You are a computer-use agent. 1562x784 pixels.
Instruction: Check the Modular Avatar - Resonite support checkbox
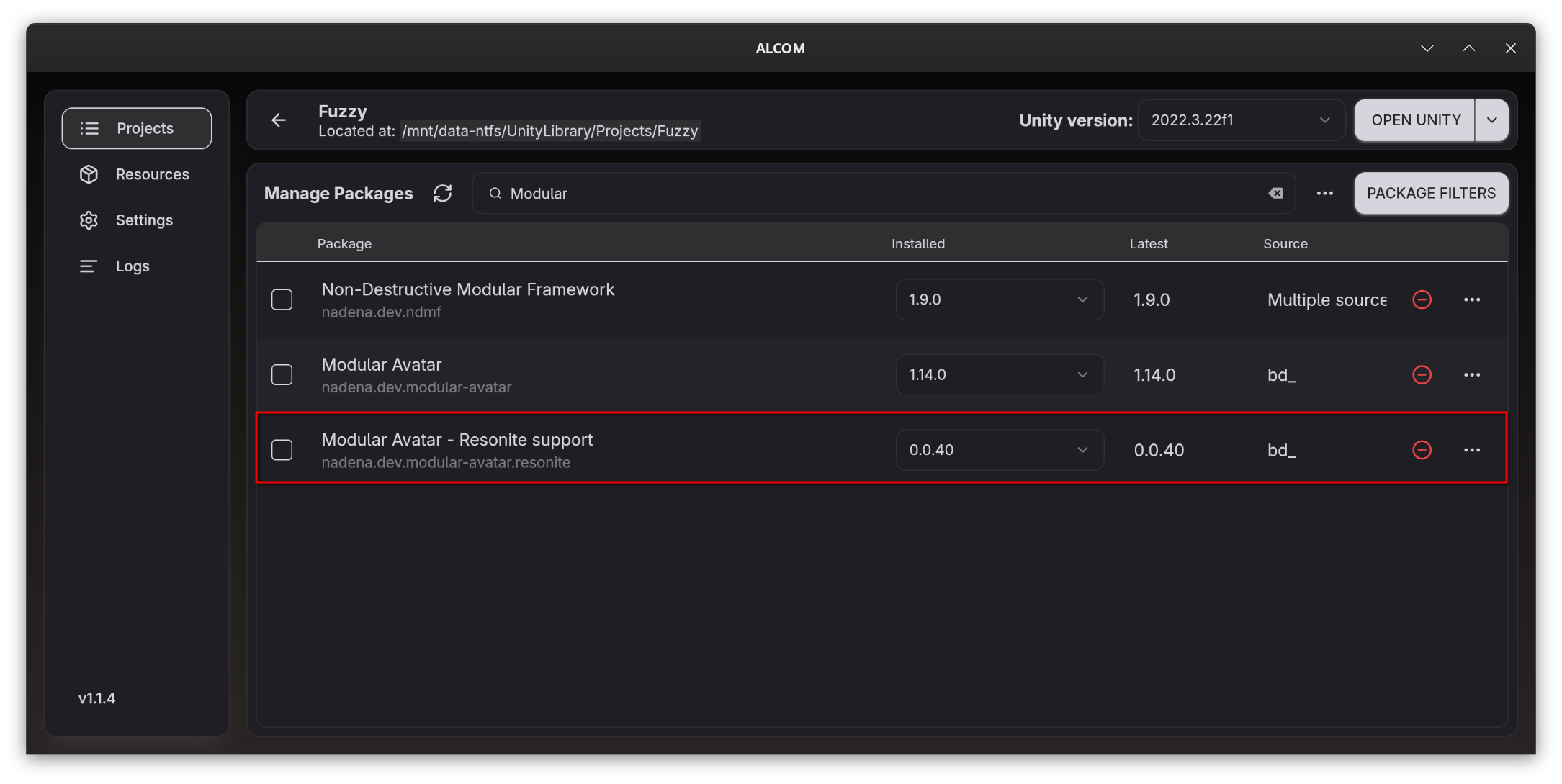tap(282, 449)
